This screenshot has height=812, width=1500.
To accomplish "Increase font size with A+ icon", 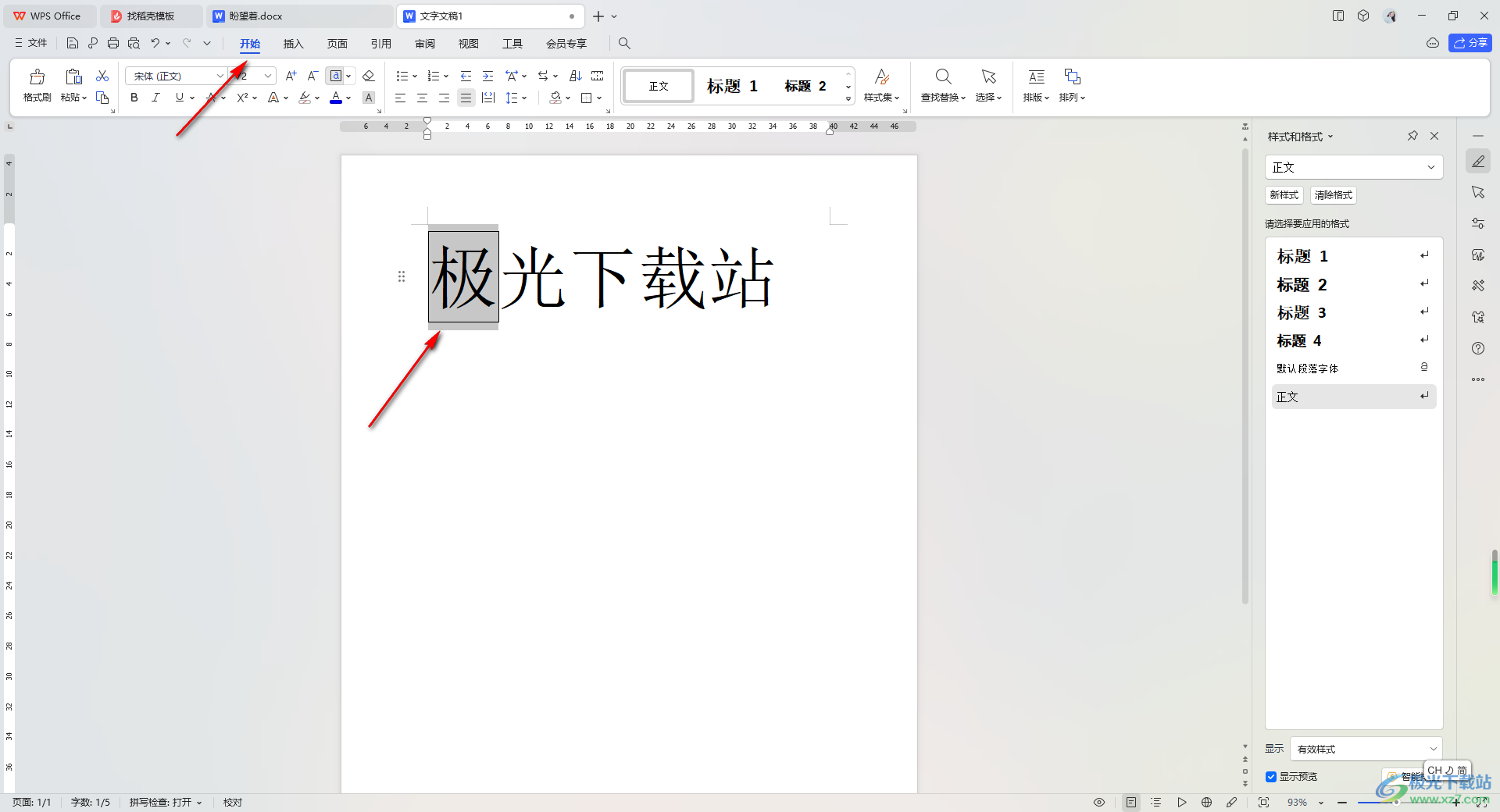I will click(291, 76).
